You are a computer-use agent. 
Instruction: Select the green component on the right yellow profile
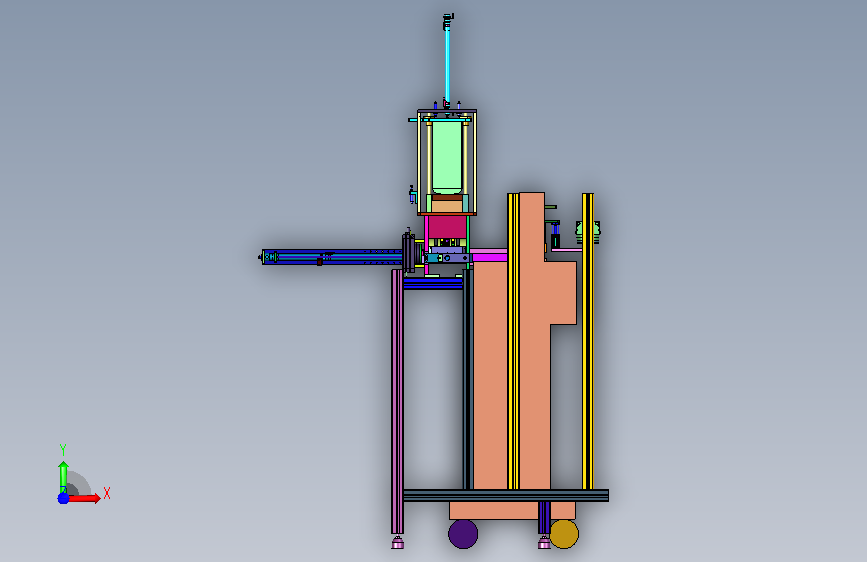pos(588,232)
